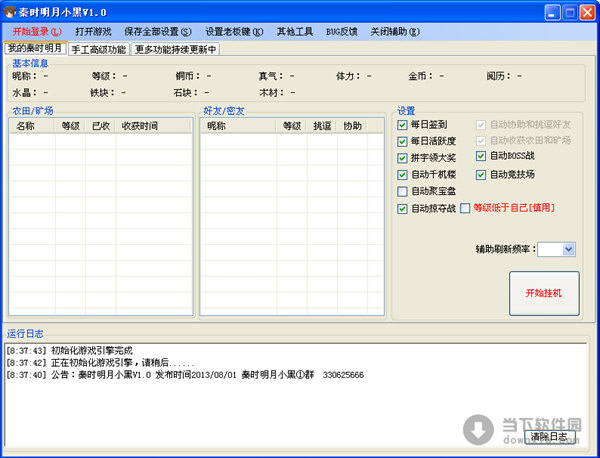Open the 设置老板键(K) menu item

click(x=234, y=32)
